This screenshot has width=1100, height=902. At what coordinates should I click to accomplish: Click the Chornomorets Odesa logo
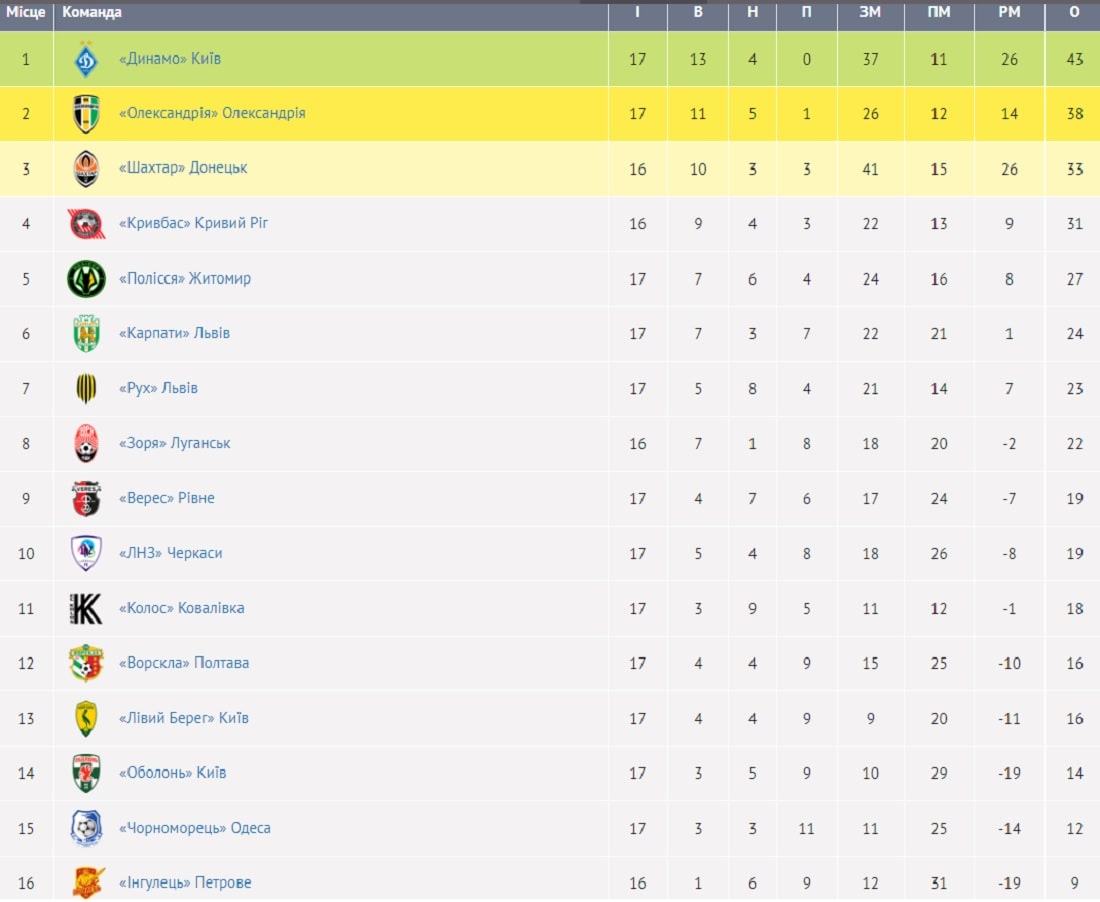point(86,828)
